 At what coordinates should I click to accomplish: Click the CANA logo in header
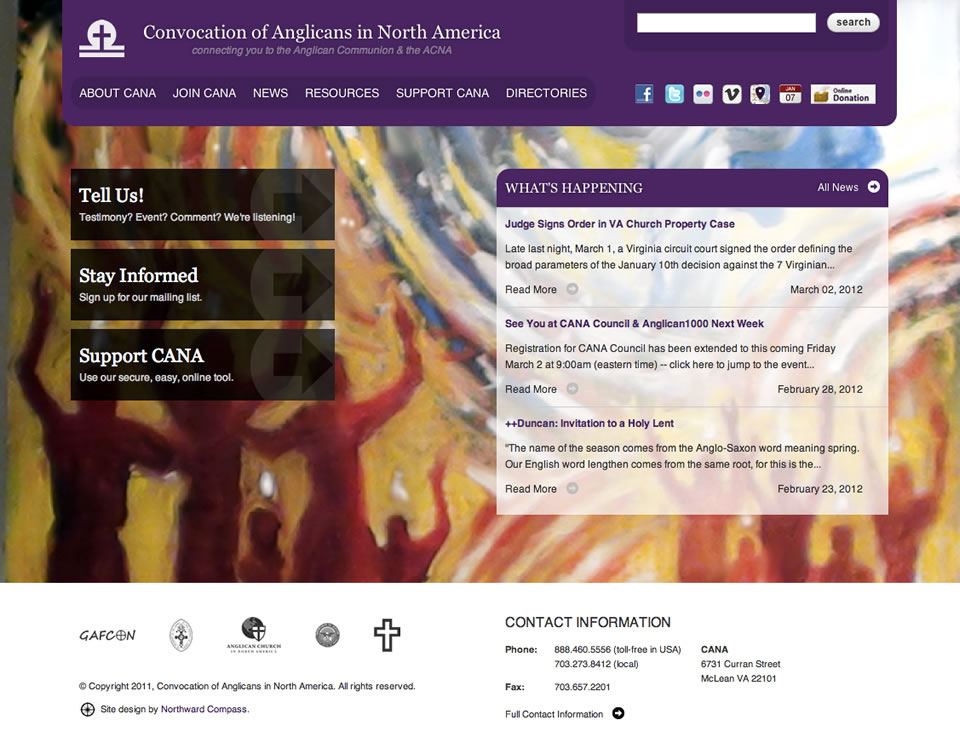point(101,38)
